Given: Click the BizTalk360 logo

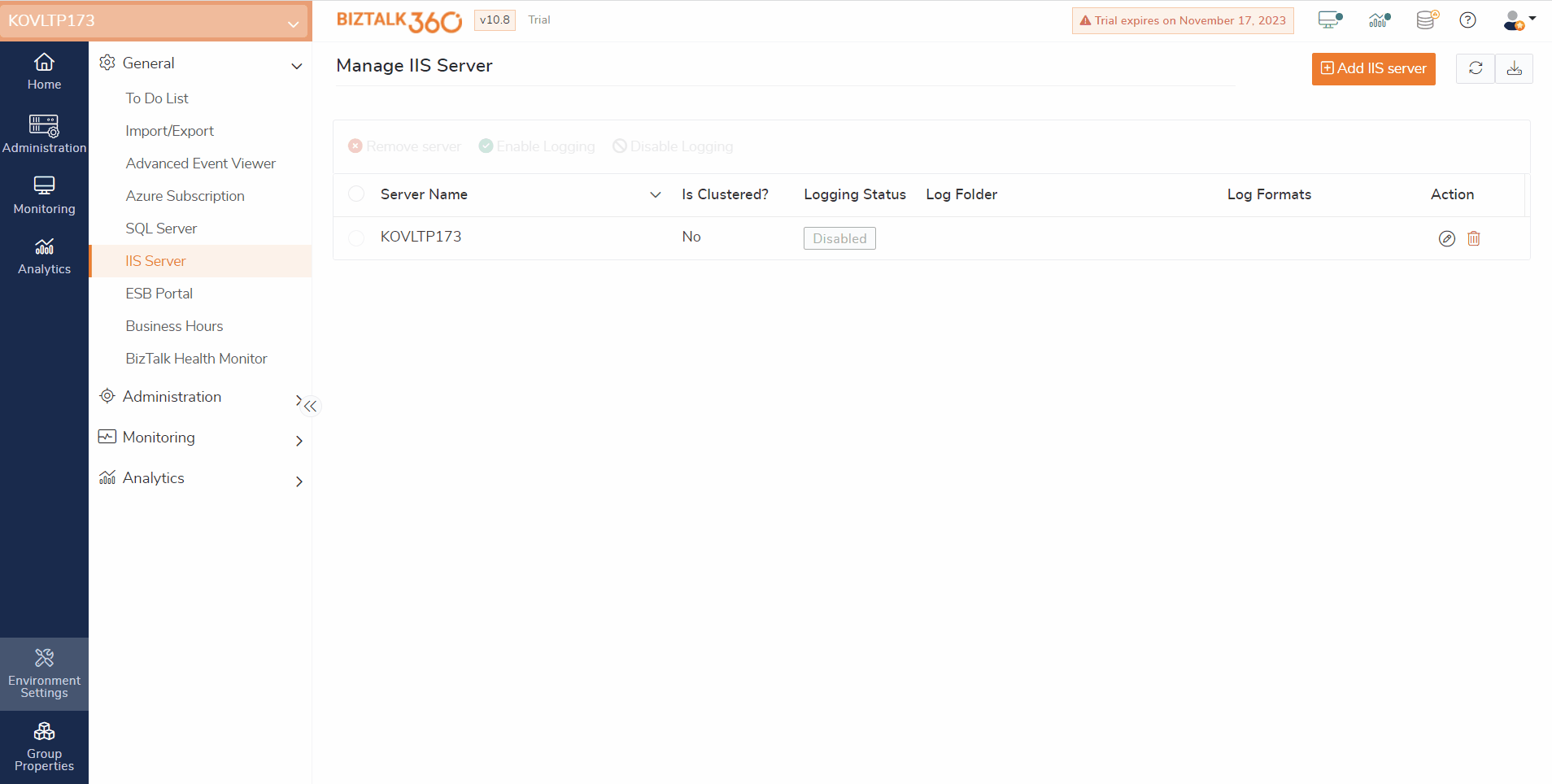Looking at the screenshot, I should [x=399, y=21].
